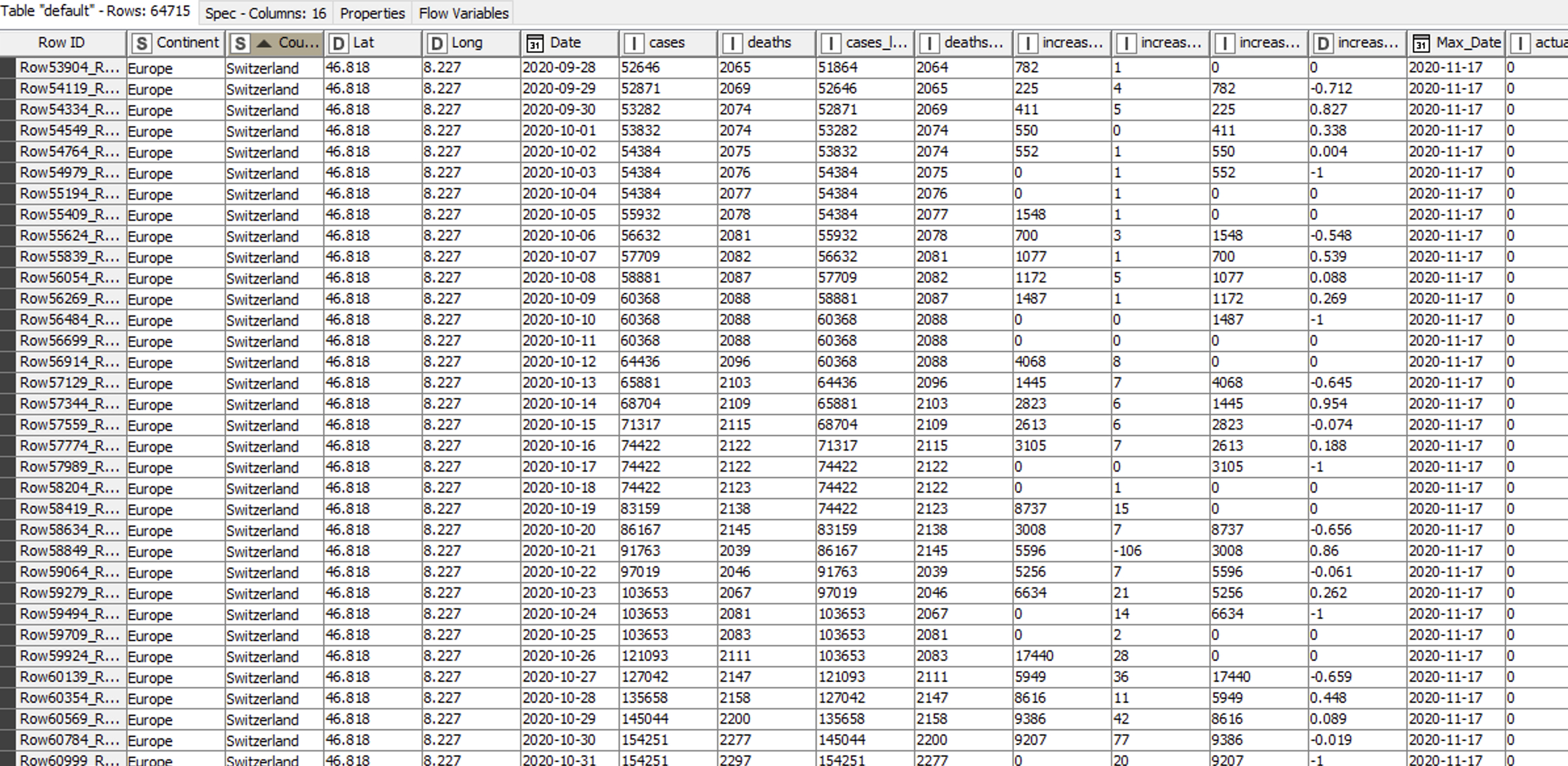The image size is (1568, 766).
Task: Click the -106 deaths increase cell
Action: pos(1160,551)
